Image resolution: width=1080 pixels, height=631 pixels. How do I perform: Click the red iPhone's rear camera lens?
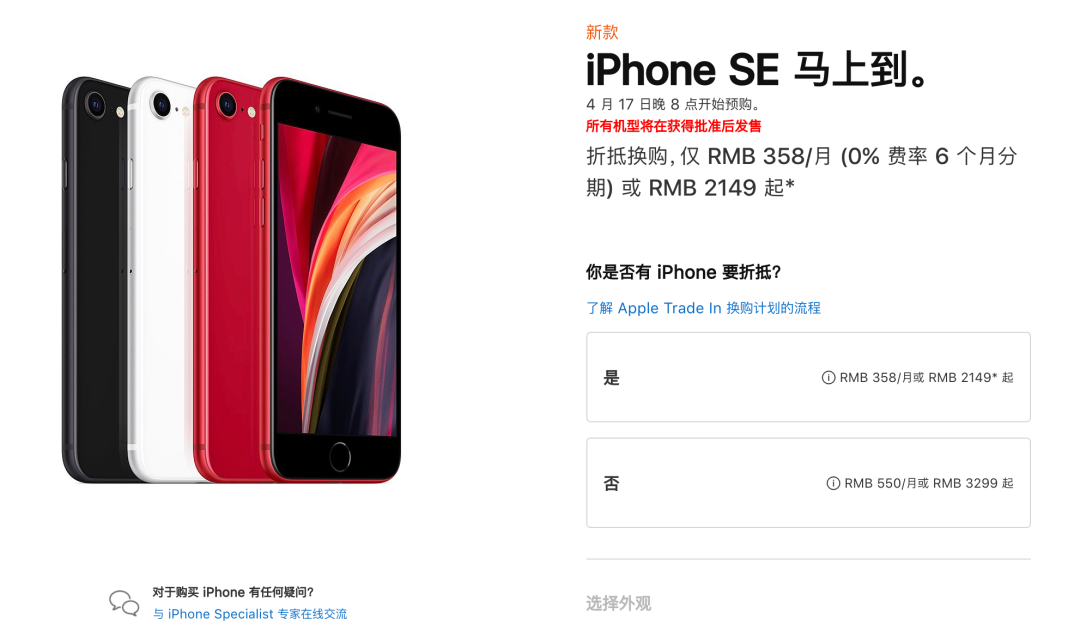(227, 105)
